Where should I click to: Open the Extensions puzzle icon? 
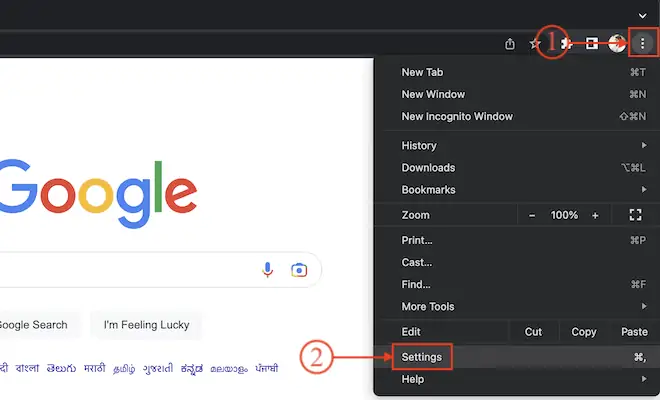[567, 43]
